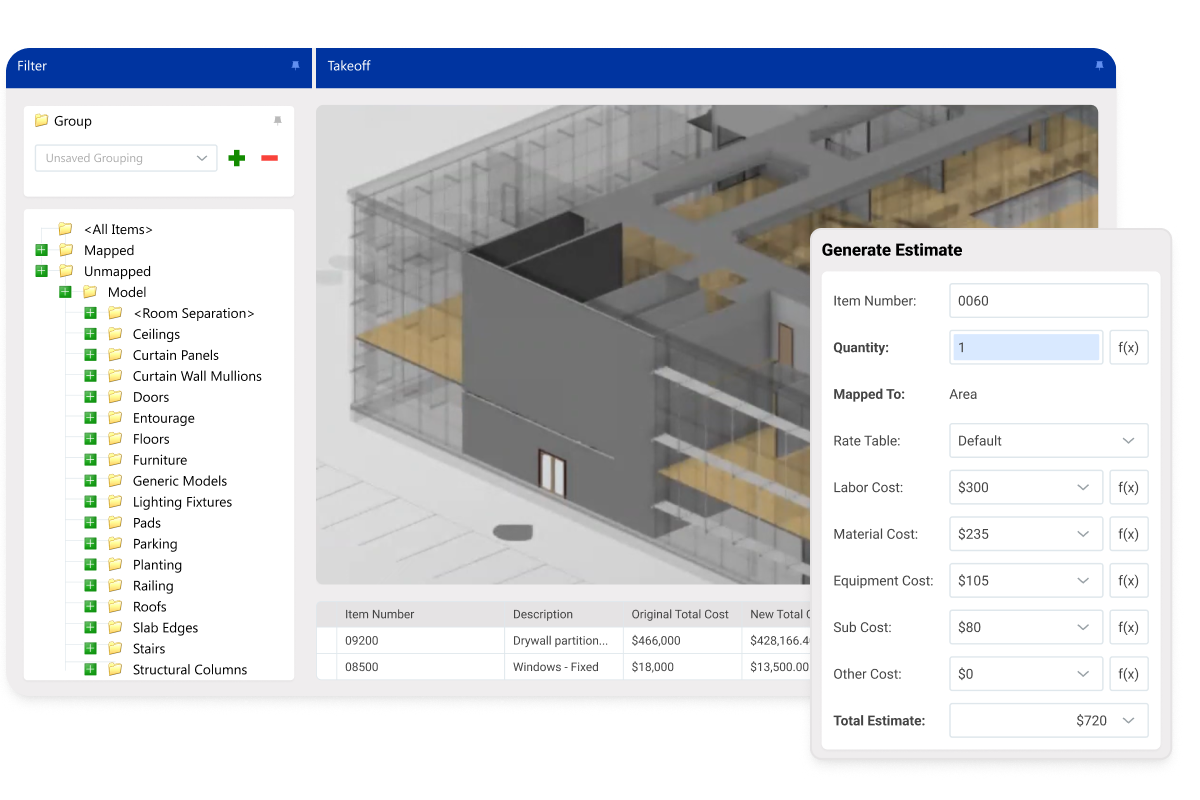The width and height of the screenshot is (1200, 800).
Task: Select the Stairs tree item
Action: coord(149,649)
